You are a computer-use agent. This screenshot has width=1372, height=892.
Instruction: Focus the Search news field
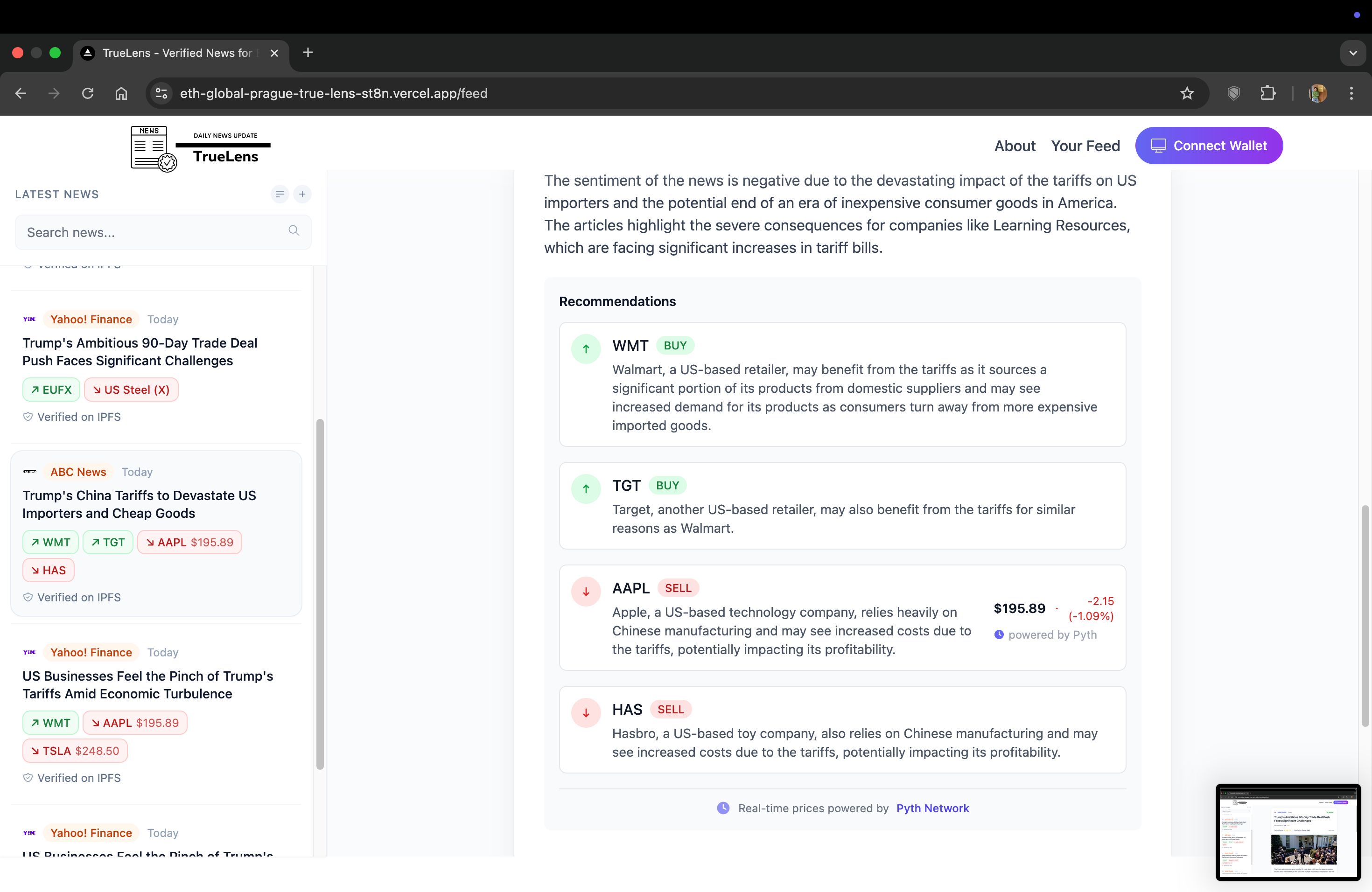[x=163, y=232]
